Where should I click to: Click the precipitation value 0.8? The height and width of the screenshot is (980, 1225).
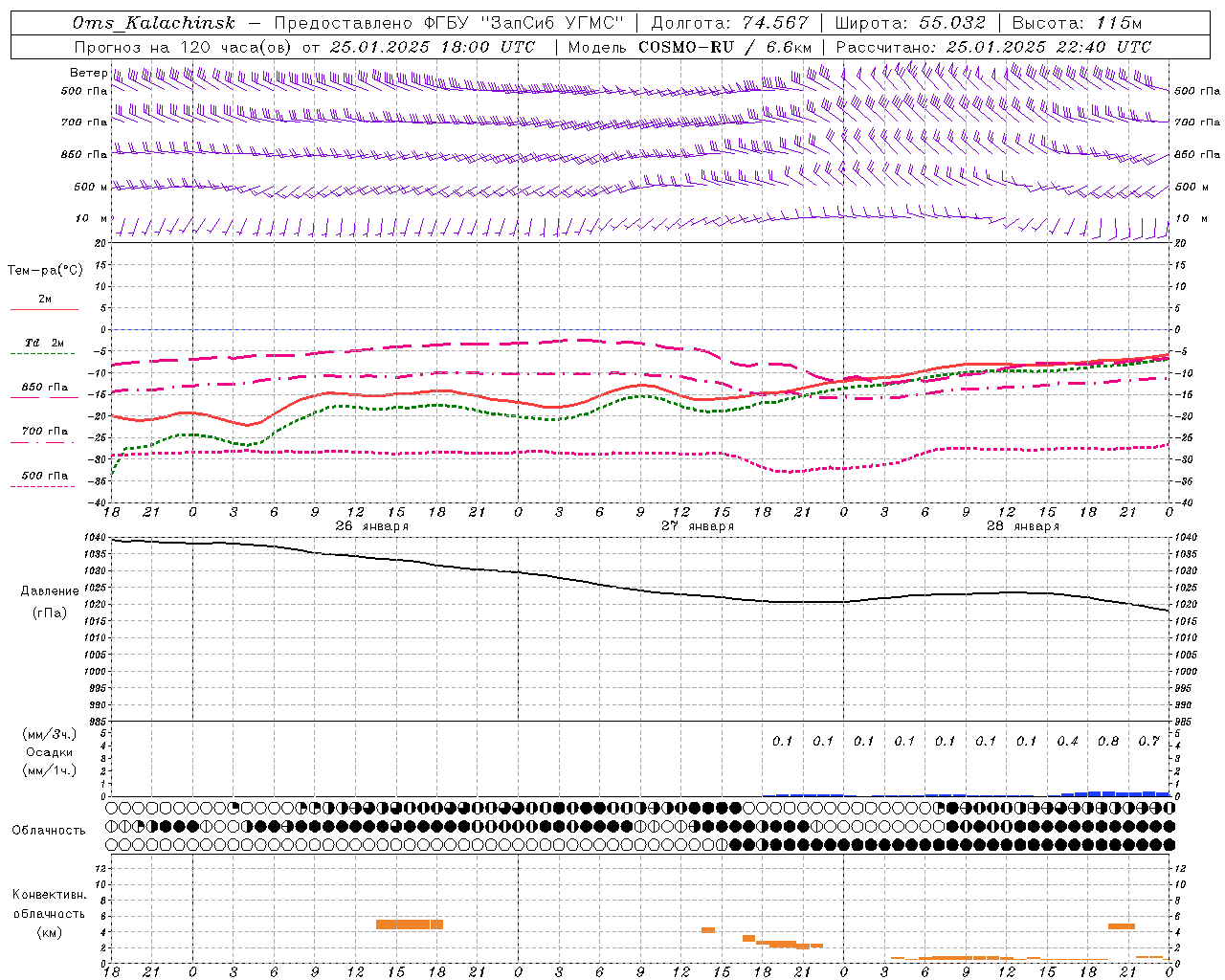pyautogui.click(x=1108, y=741)
